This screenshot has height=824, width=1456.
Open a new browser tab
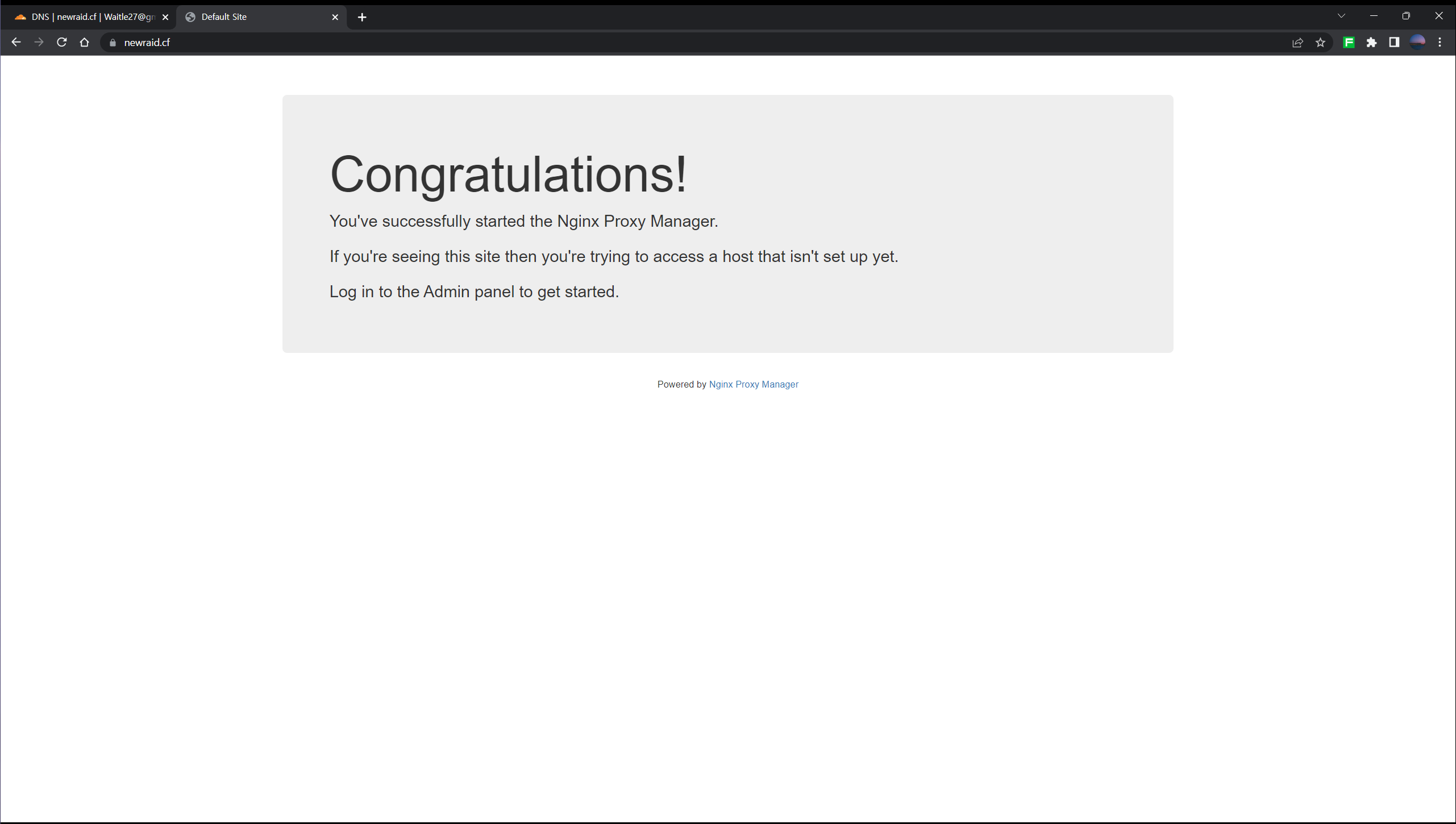pyautogui.click(x=362, y=17)
